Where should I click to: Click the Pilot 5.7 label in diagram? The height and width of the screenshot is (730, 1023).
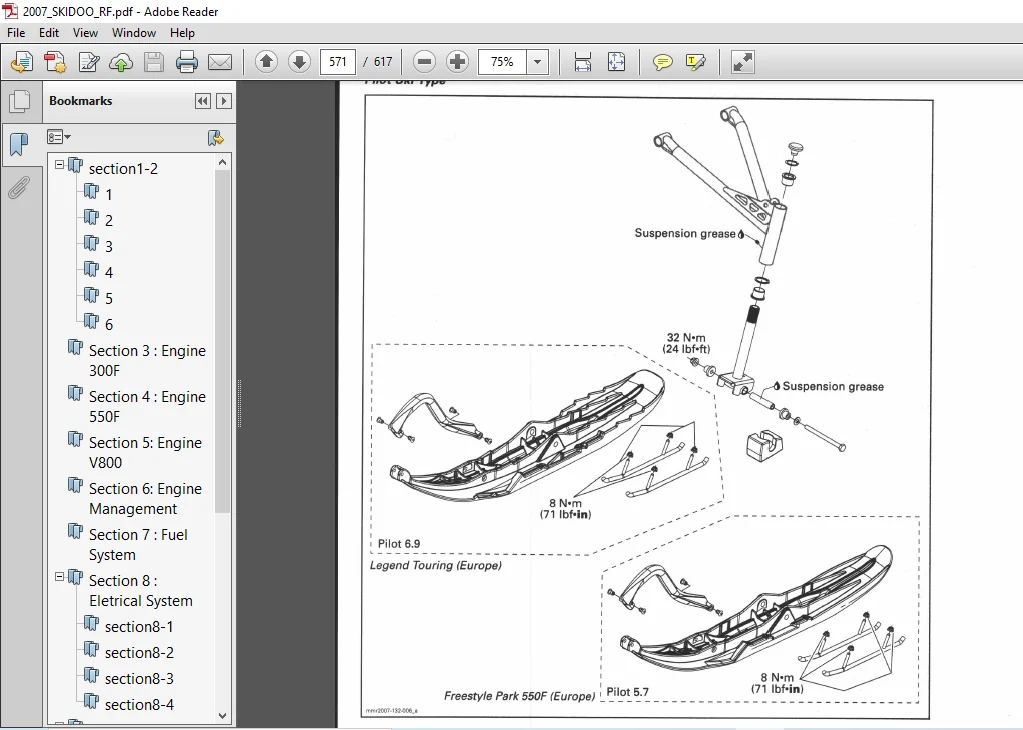pyautogui.click(x=628, y=692)
